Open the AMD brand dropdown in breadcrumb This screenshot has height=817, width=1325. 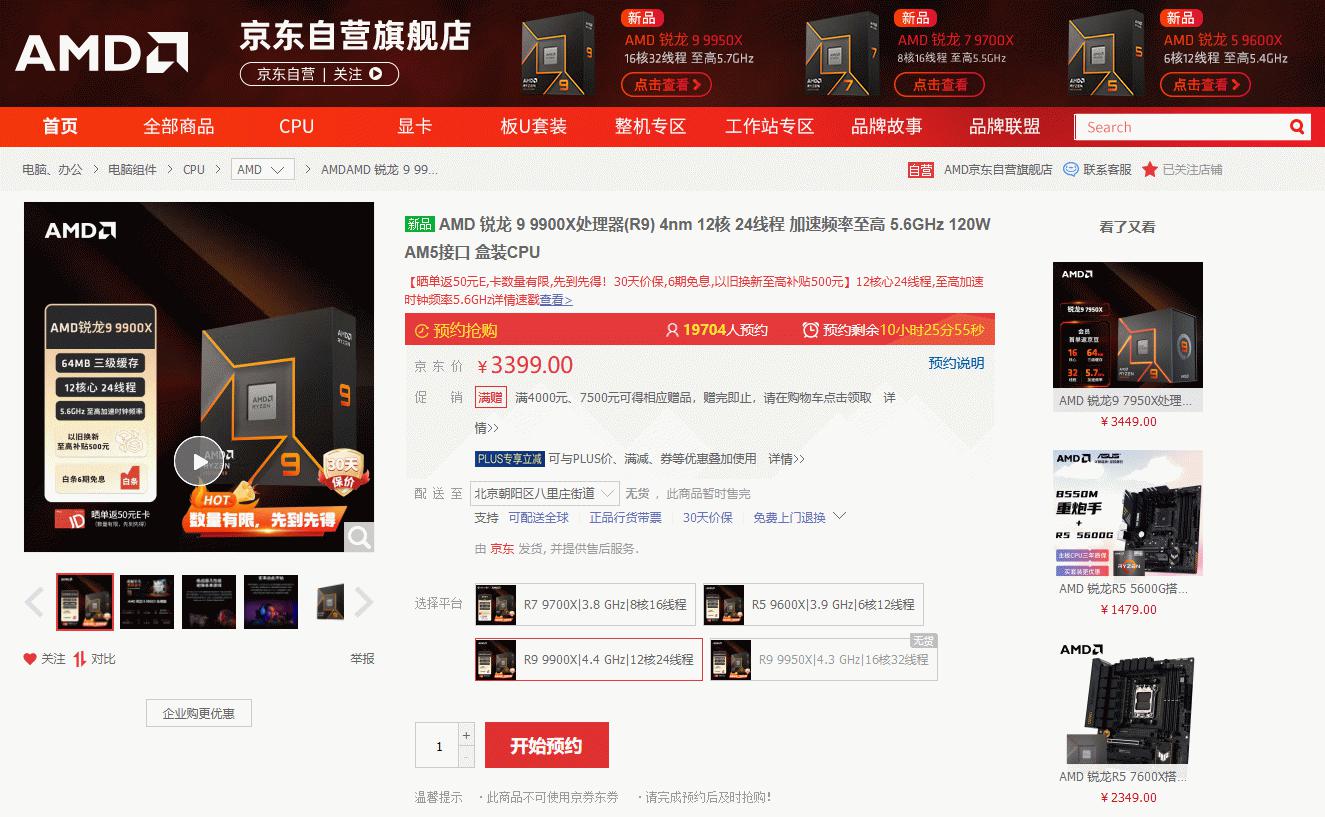point(263,170)
